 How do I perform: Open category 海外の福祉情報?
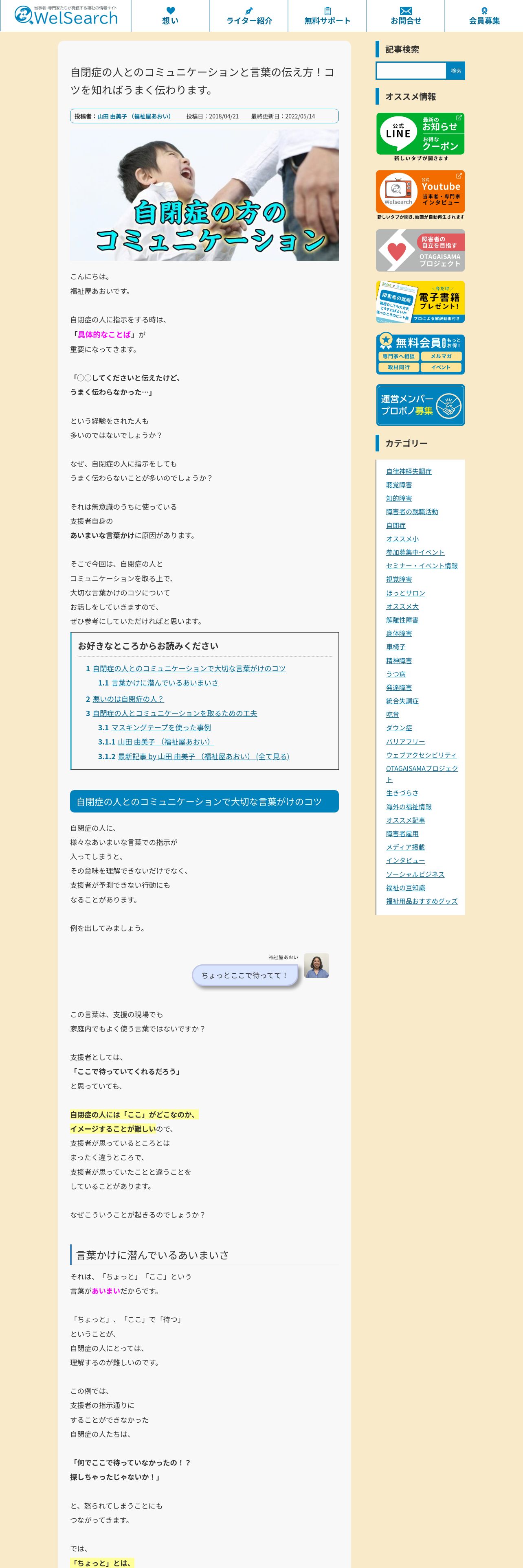pos(409,807)
